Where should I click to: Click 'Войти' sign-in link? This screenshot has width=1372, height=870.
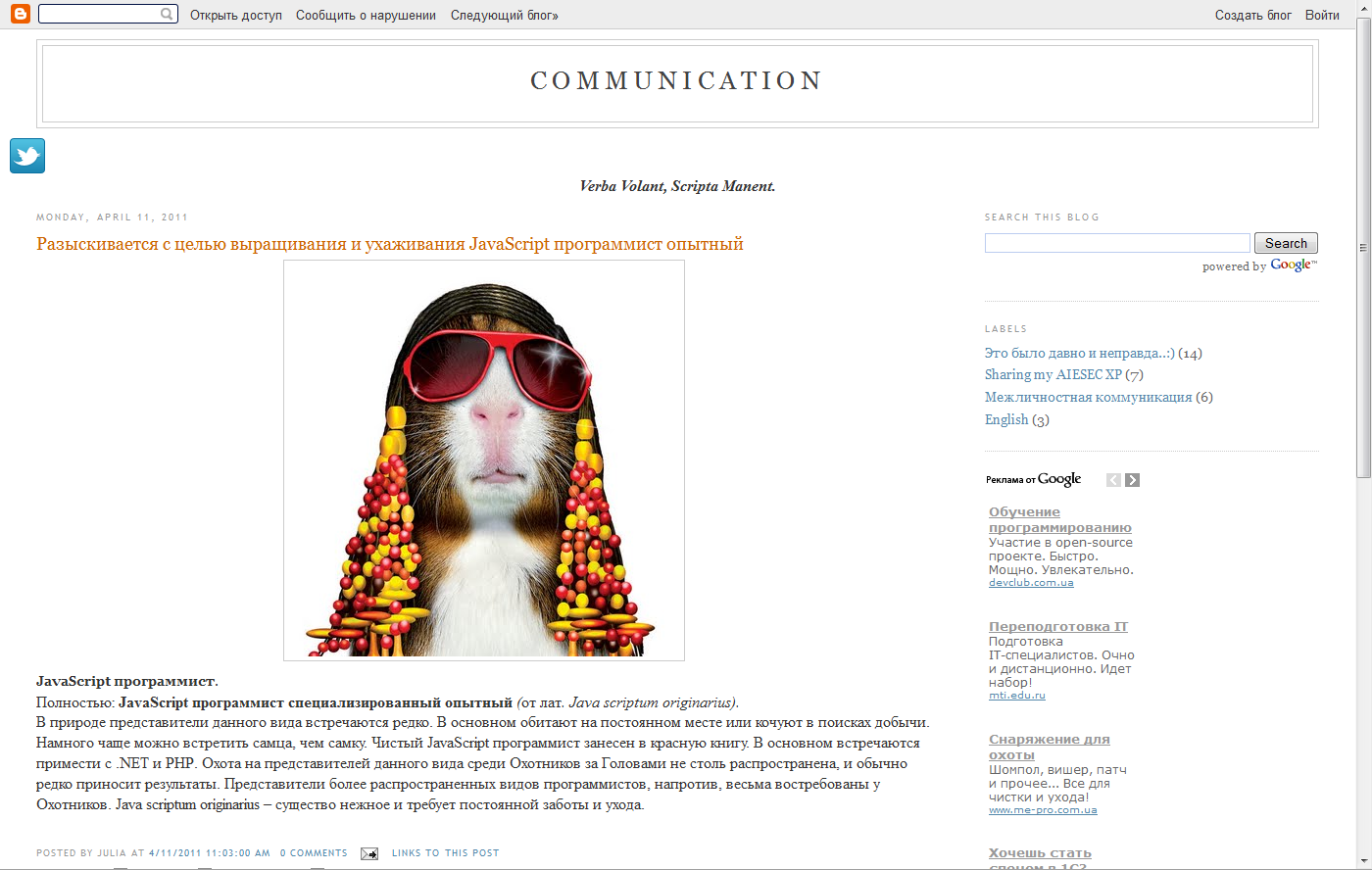1322,15
